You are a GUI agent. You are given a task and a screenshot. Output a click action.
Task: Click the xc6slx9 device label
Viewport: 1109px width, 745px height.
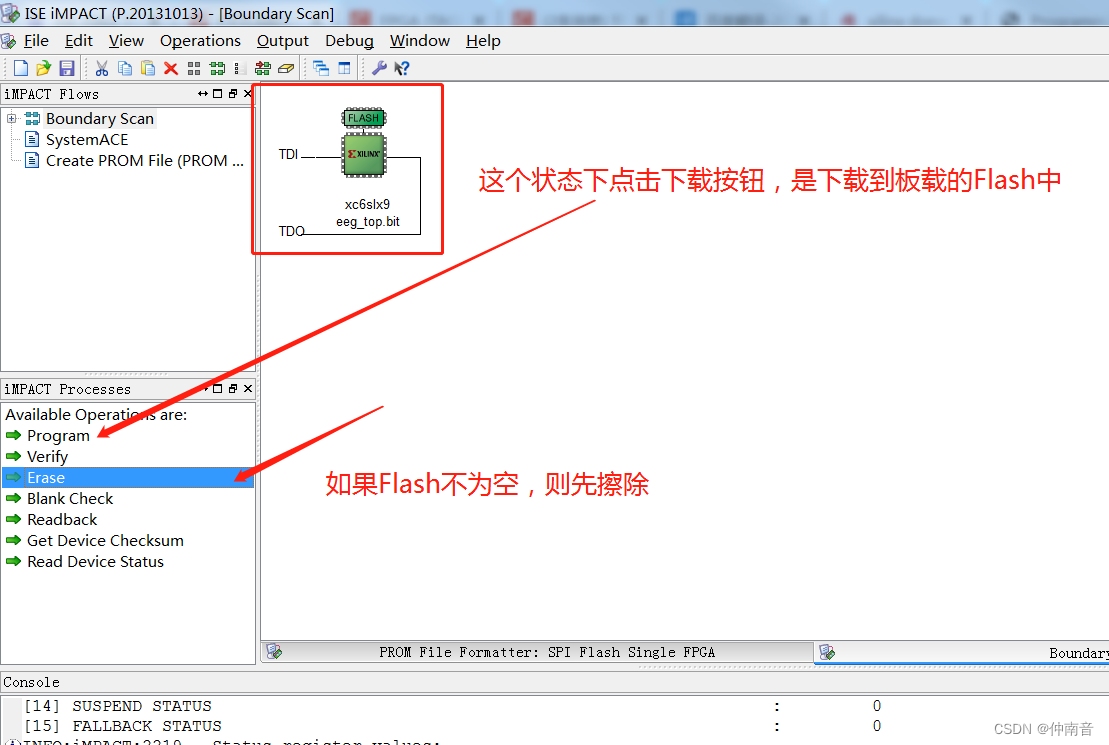click(367, 204)
